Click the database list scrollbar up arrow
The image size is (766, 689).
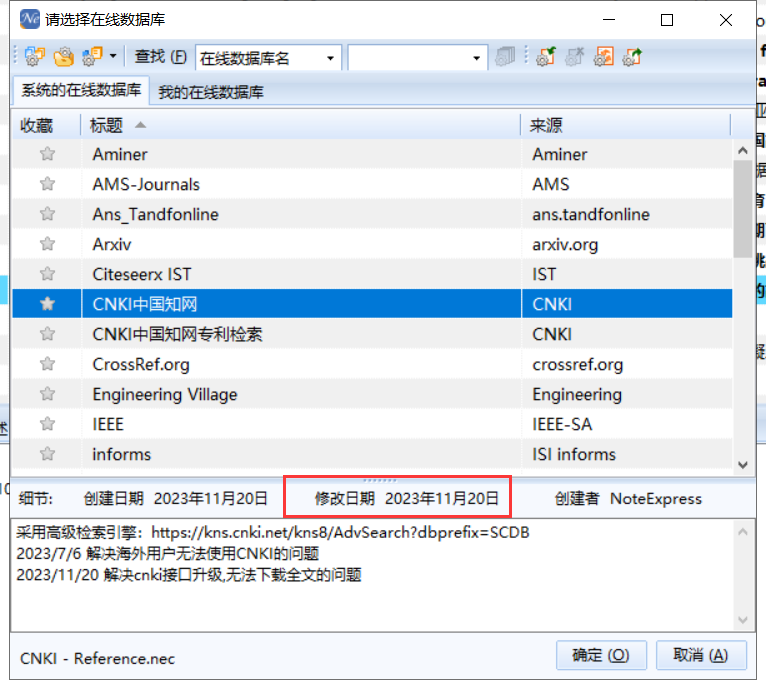(x=743, y=151)
